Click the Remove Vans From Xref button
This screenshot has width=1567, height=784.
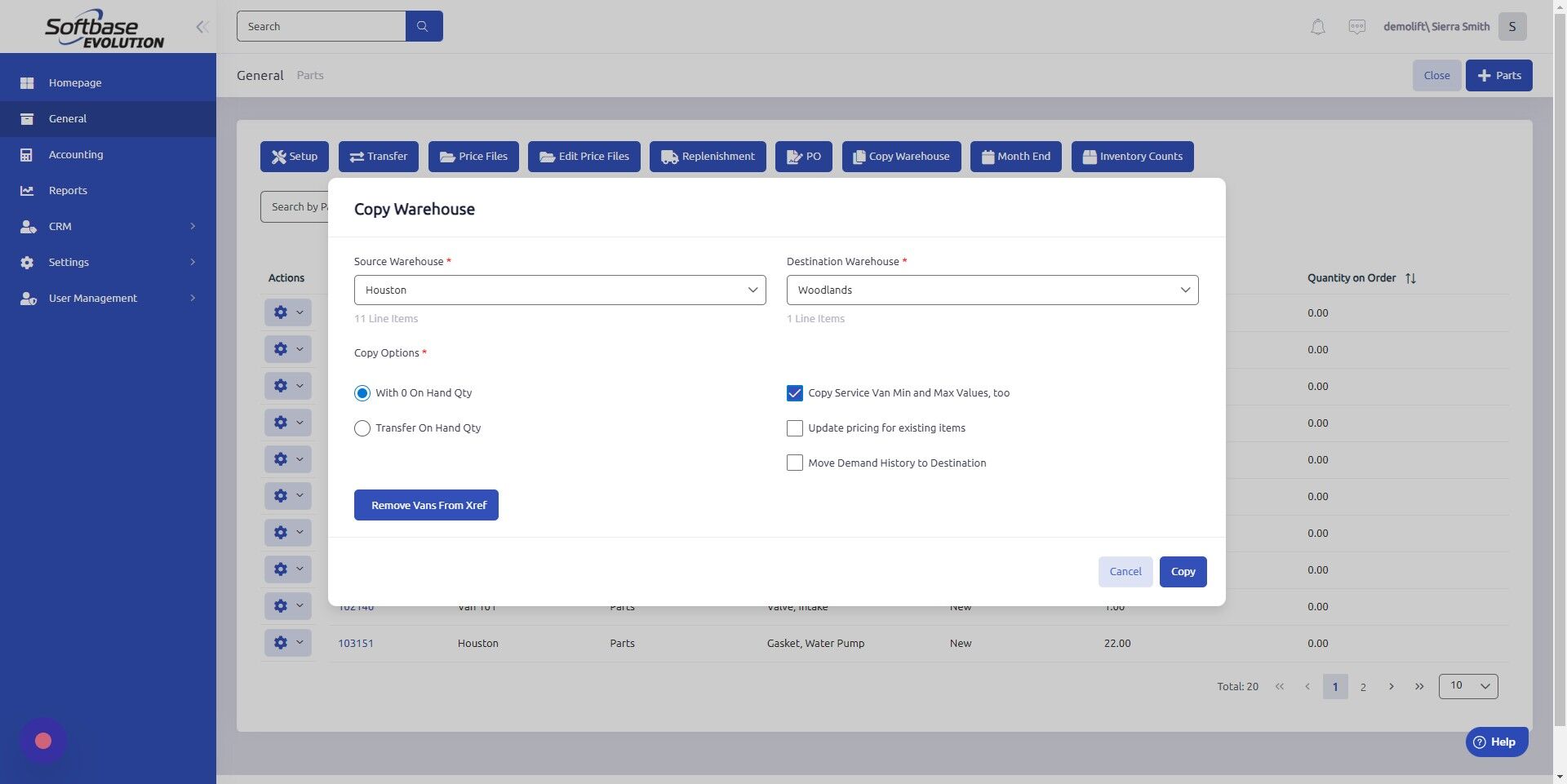(x=426, y=506)
